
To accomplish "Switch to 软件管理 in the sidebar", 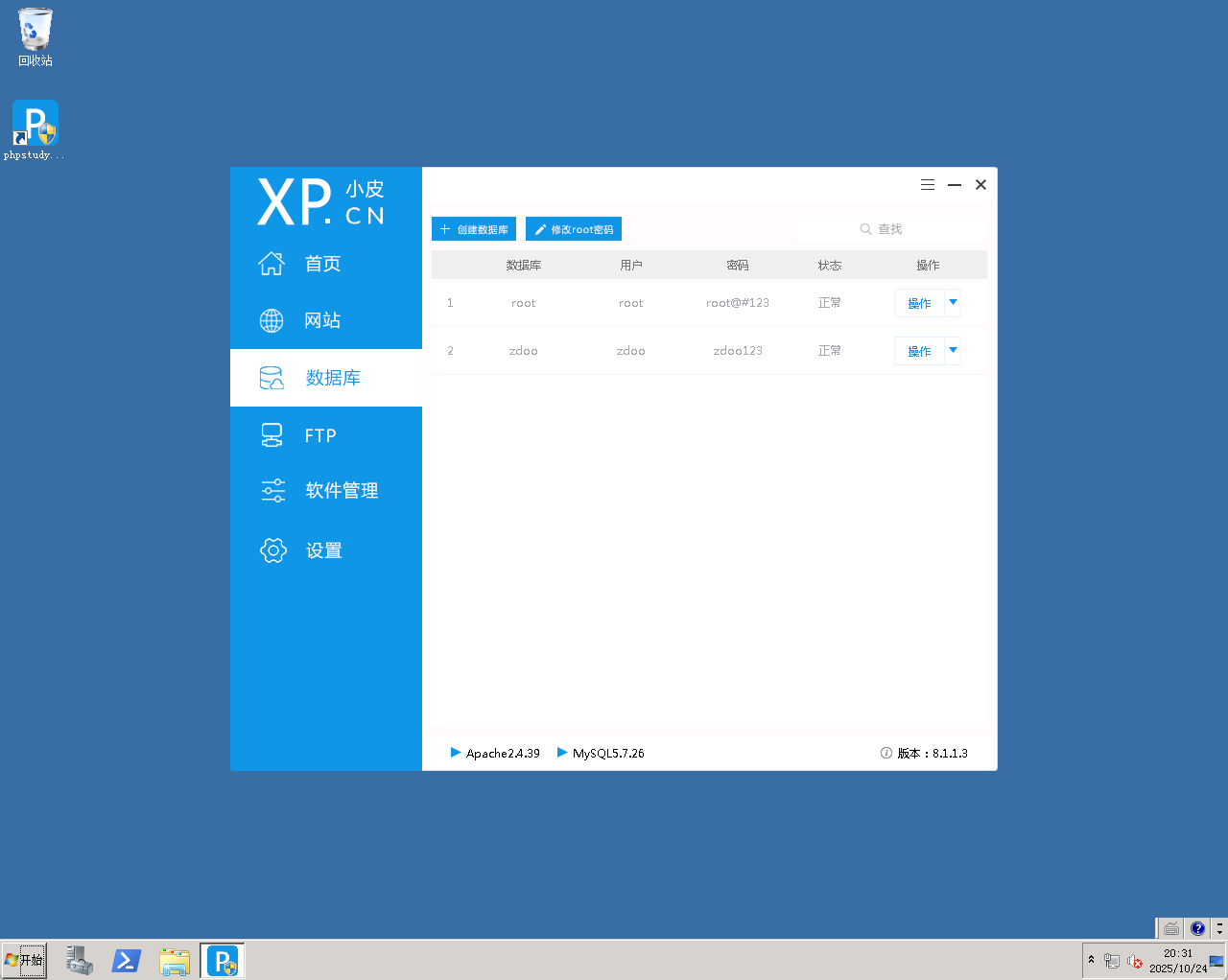I will pyautogui.click(x=326, y=491).
